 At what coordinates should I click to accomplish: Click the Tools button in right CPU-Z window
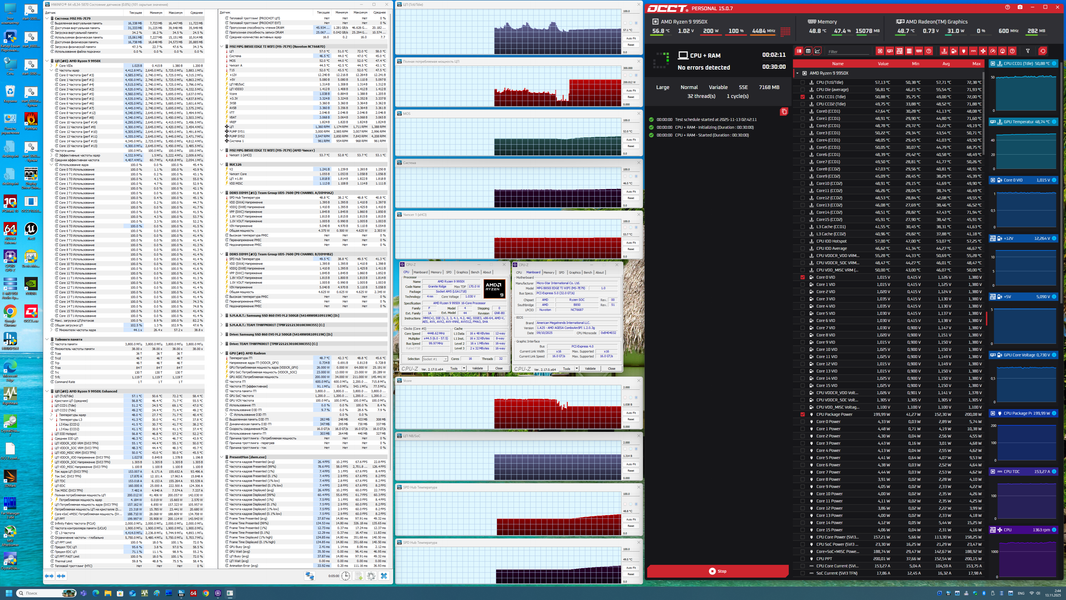click(566, 368)
